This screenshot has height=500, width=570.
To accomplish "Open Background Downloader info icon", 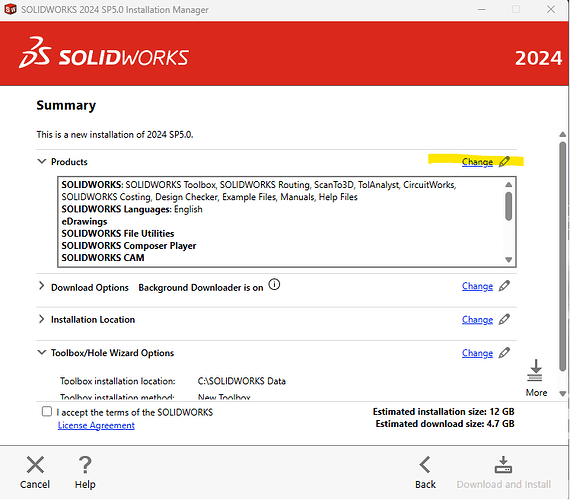I will [274, 284].
